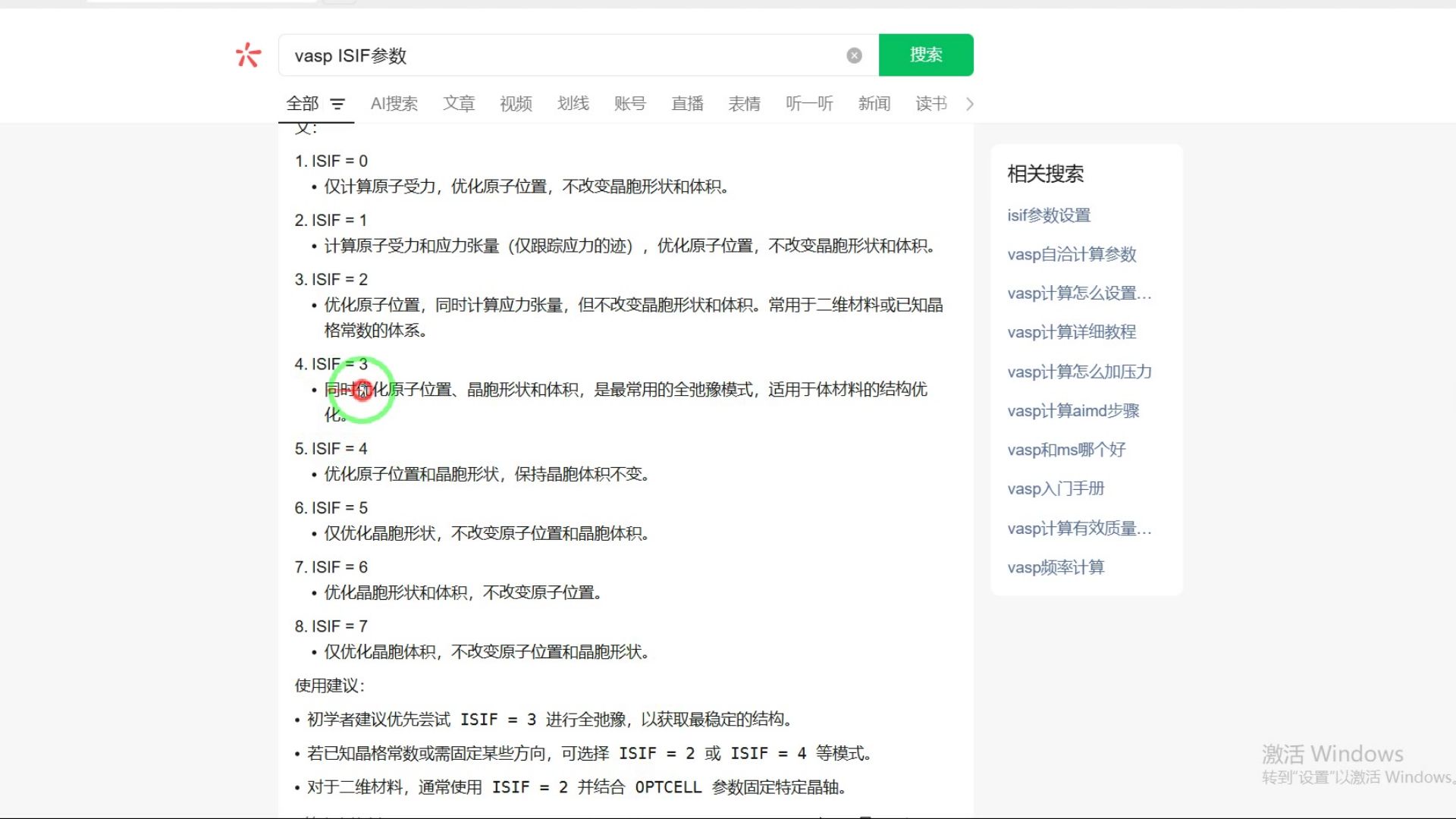This screenshot has height=819, width=1456.
Task: Switch to the AI搜索 tab
Action: coord(394,104)
